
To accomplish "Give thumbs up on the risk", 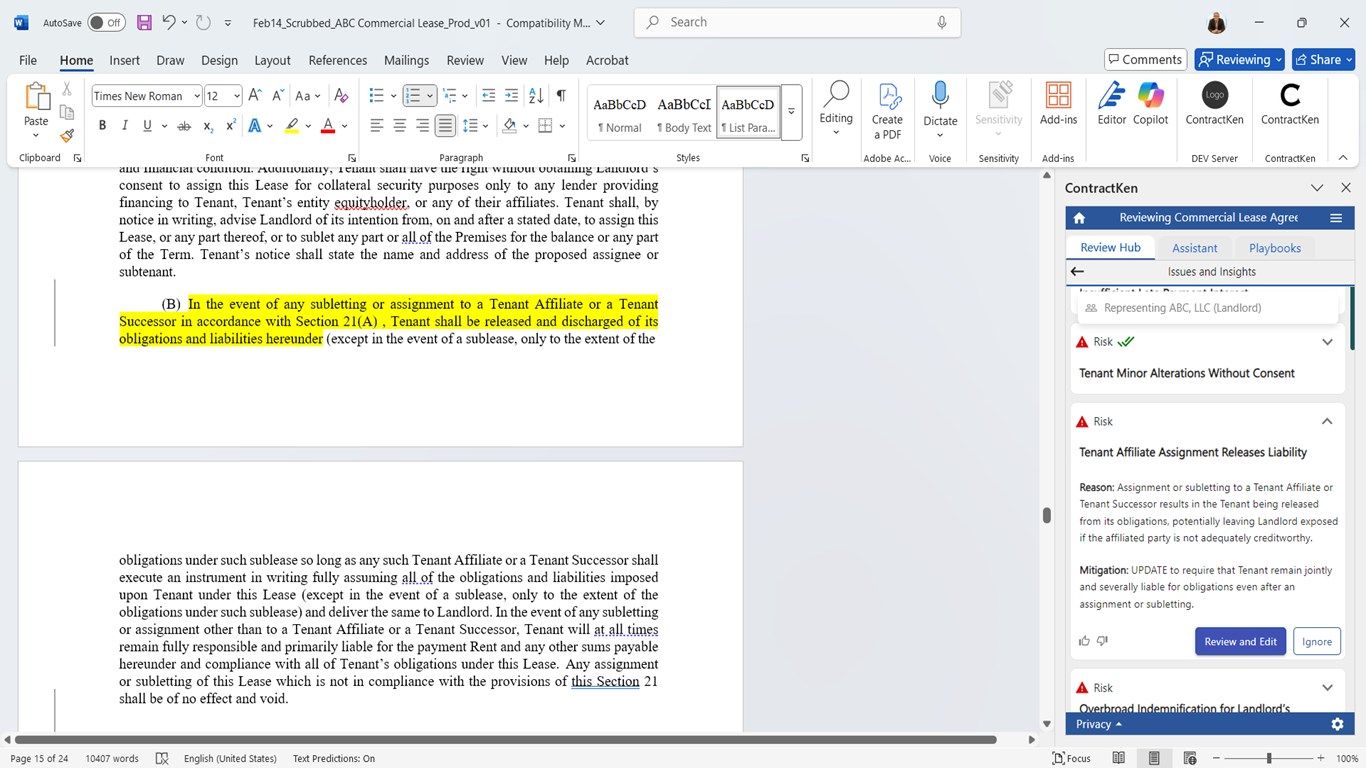I will 1085,641.
